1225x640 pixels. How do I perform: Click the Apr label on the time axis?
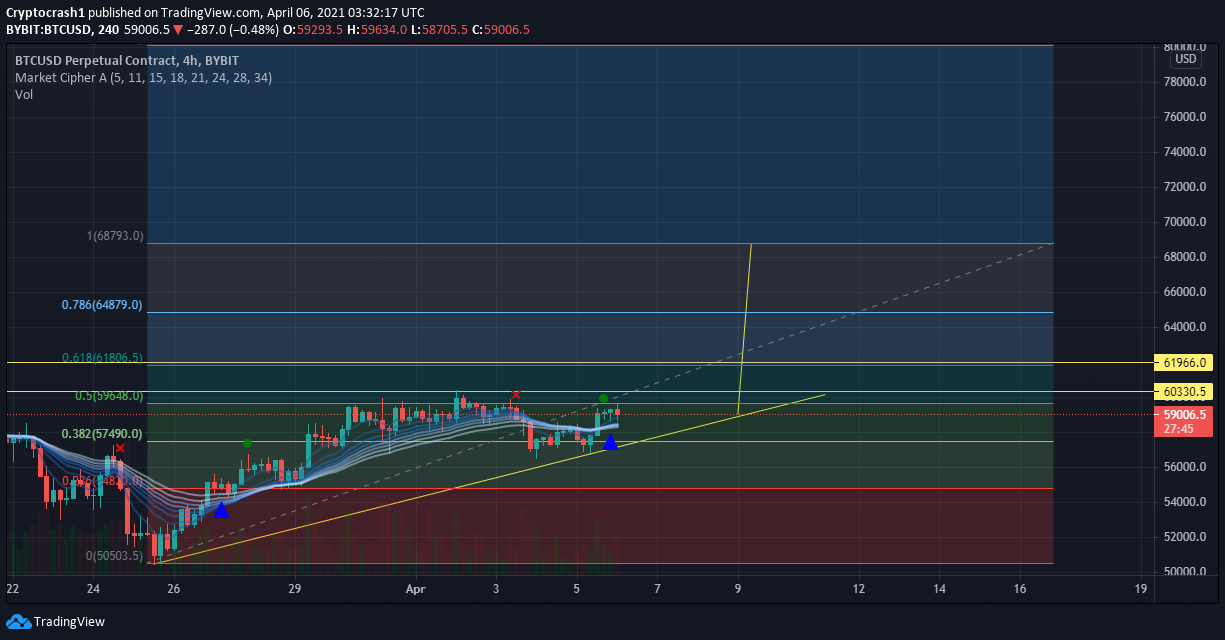[x=416, y=589]
